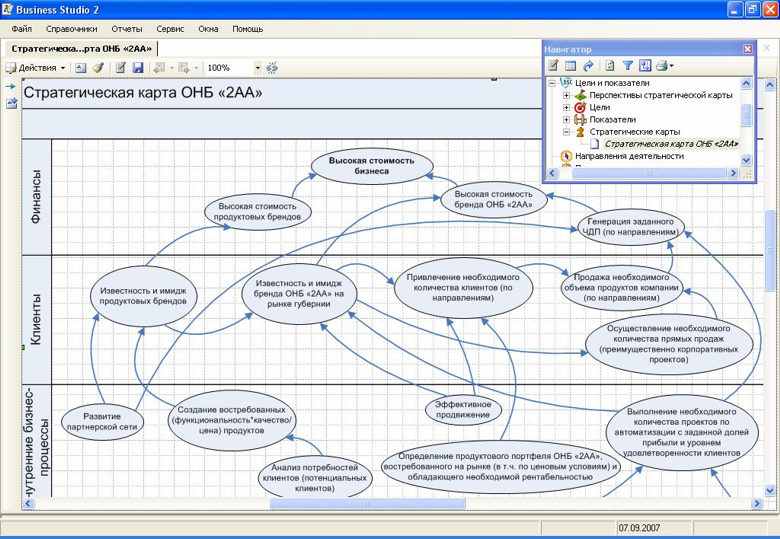Click the 100% zoom value field

click(x=229, y=68)
